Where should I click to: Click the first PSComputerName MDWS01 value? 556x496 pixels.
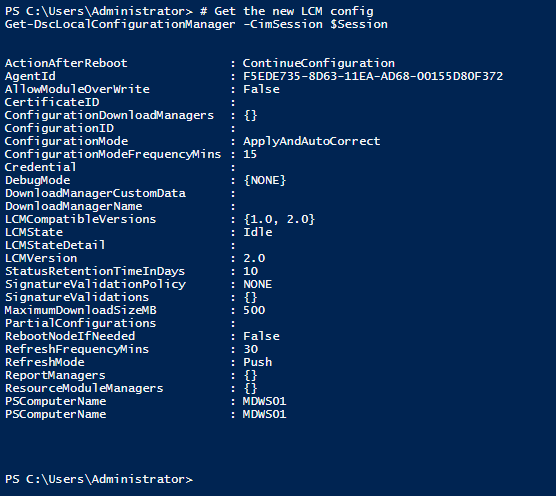[265, 401]
